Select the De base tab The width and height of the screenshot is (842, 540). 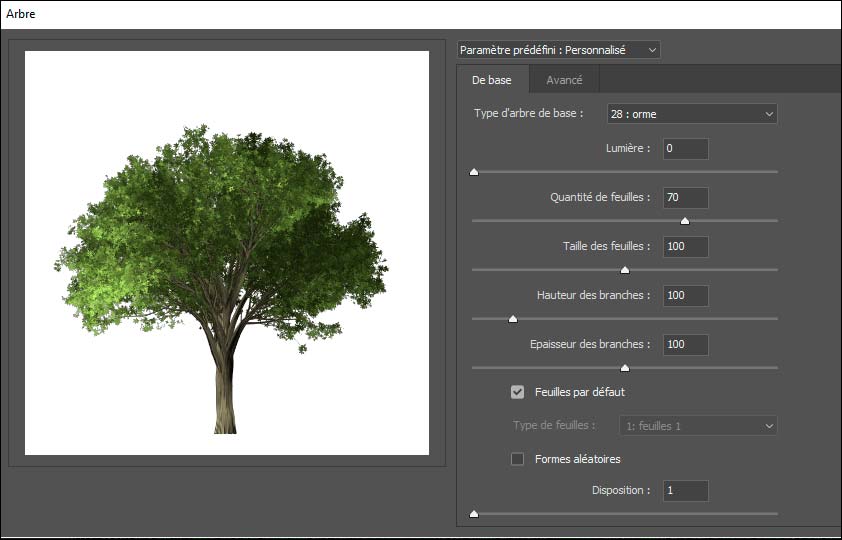click(492, 80)
